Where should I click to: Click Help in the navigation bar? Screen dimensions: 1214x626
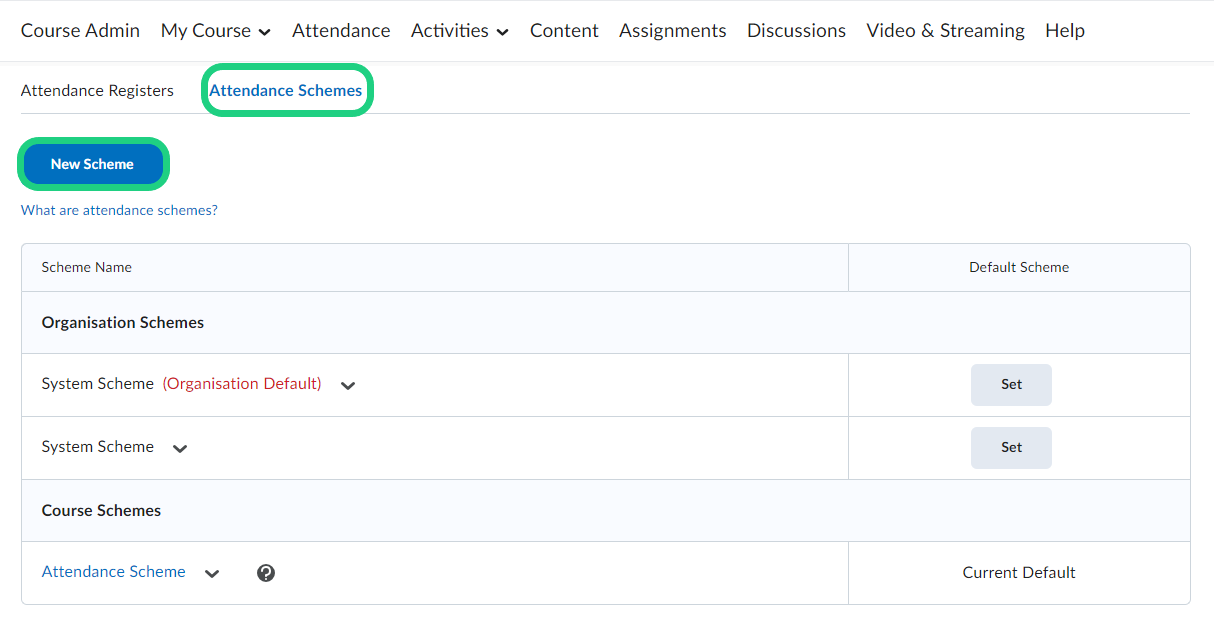(x=1064, y=31)
